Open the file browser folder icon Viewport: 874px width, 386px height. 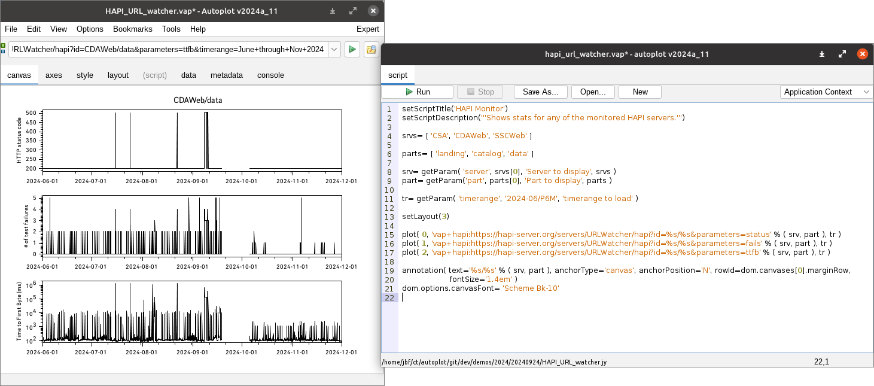(x=371, y=50)
